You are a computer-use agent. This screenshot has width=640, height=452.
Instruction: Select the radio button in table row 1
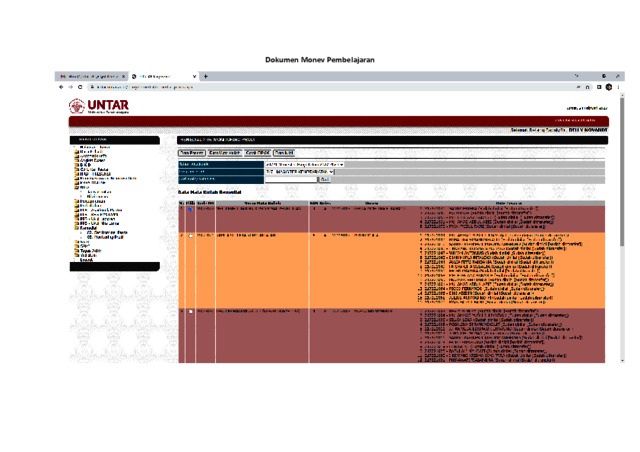click(x=190, y=209)
